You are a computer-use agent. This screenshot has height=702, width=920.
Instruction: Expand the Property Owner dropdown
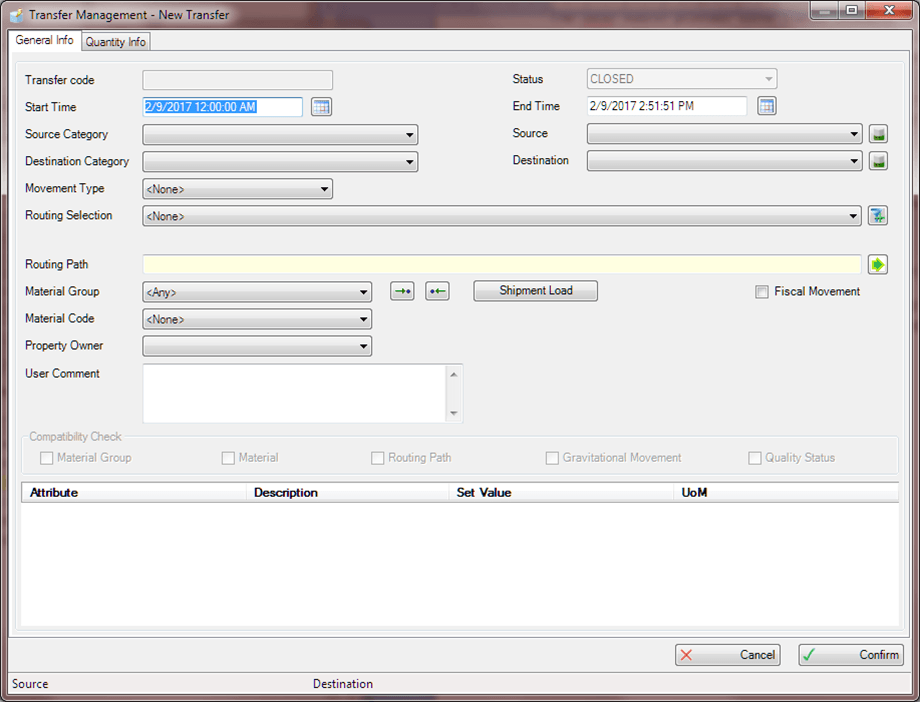pos(364,345)
